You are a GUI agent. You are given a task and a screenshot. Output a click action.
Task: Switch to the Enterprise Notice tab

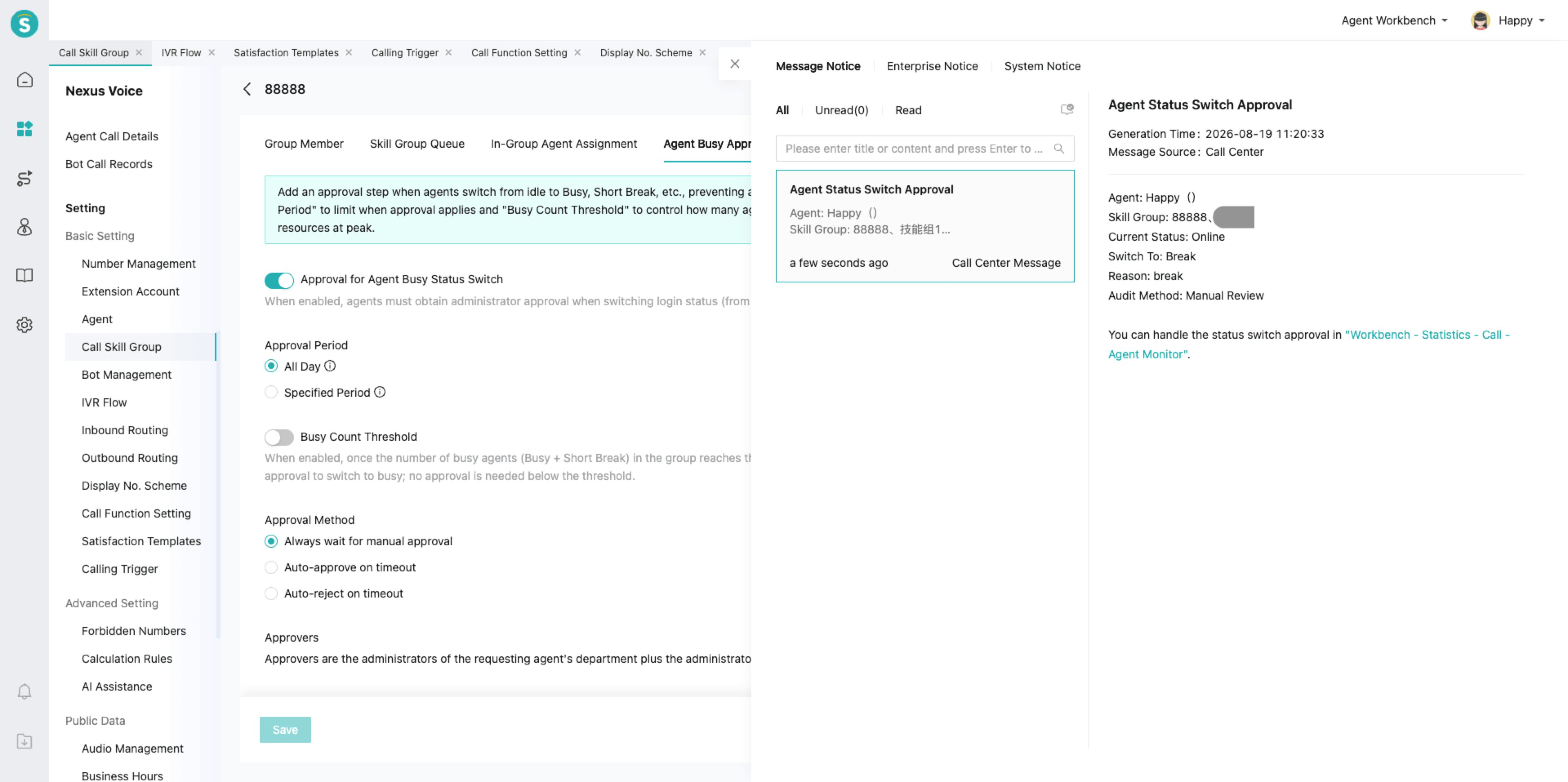(932, 66)
